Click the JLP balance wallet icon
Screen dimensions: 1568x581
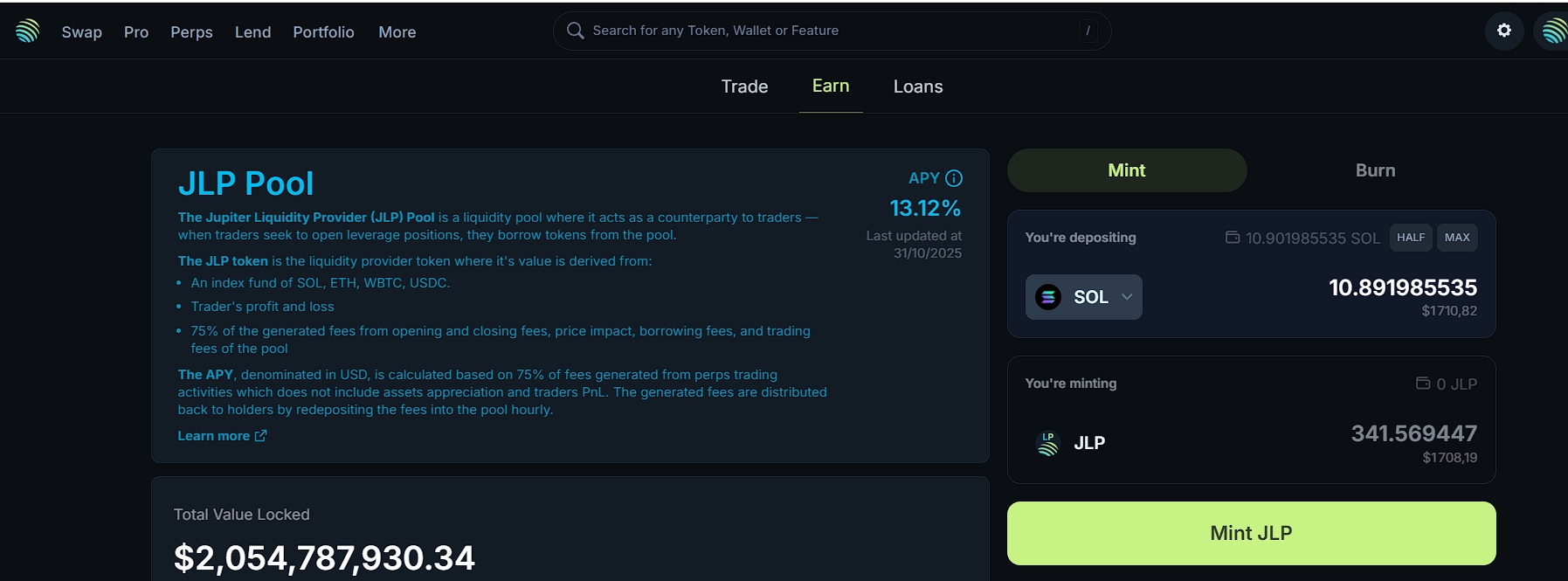point(1423,384)
